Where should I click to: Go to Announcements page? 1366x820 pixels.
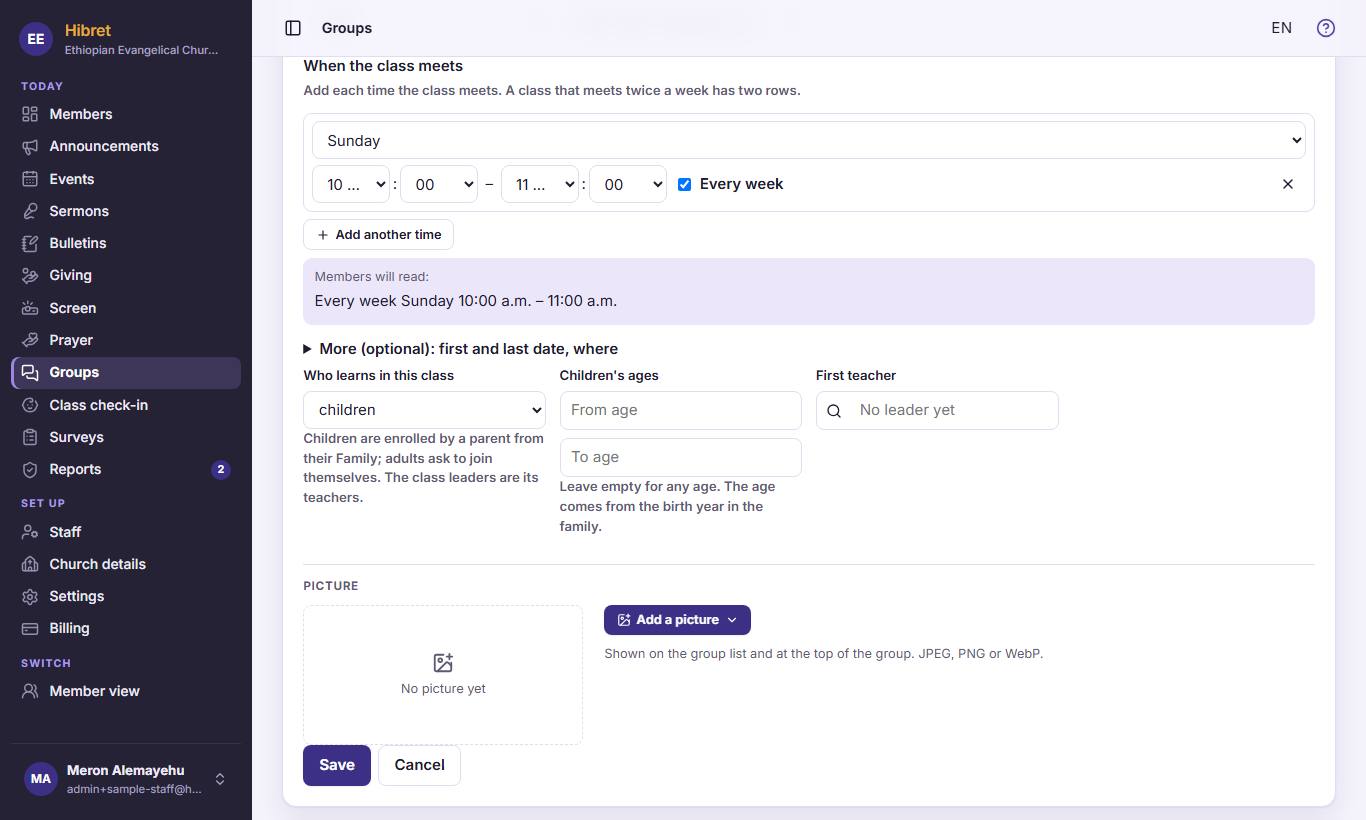[126, 146]
